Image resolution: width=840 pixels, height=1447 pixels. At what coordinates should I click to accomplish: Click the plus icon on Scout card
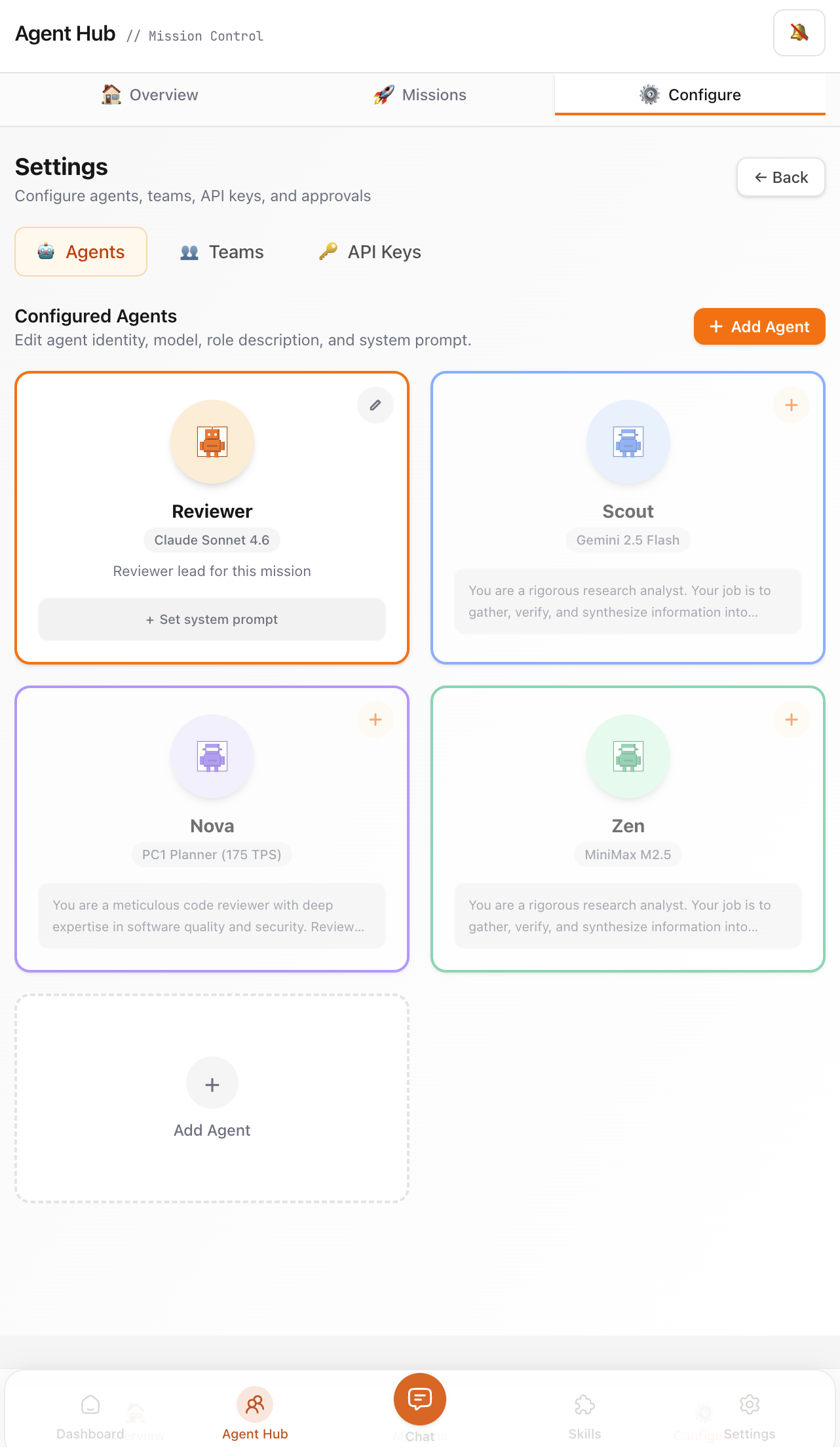click(x=792, y=405)
